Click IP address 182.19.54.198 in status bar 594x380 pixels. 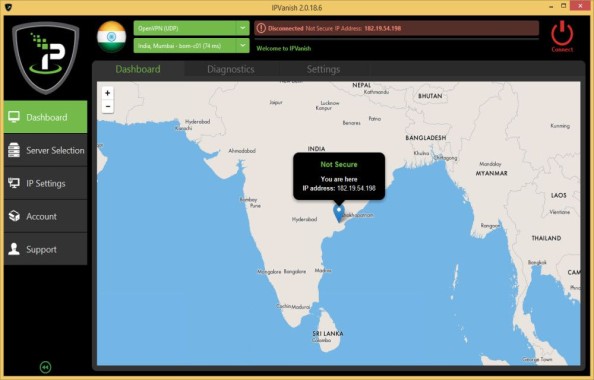383,28
